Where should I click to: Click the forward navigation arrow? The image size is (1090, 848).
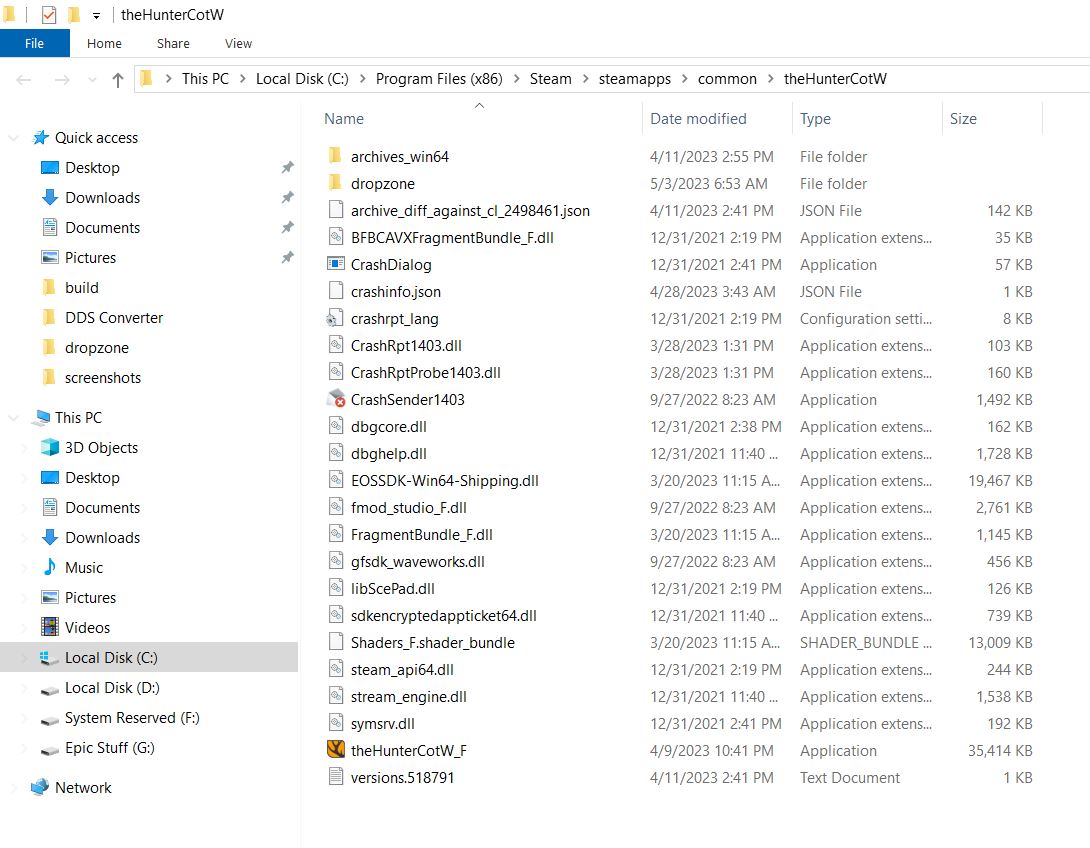tap(62, 80)
